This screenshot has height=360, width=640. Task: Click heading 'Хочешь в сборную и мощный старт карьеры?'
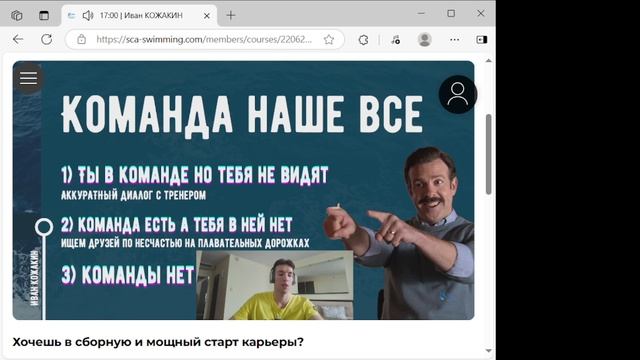coord(158,342)
